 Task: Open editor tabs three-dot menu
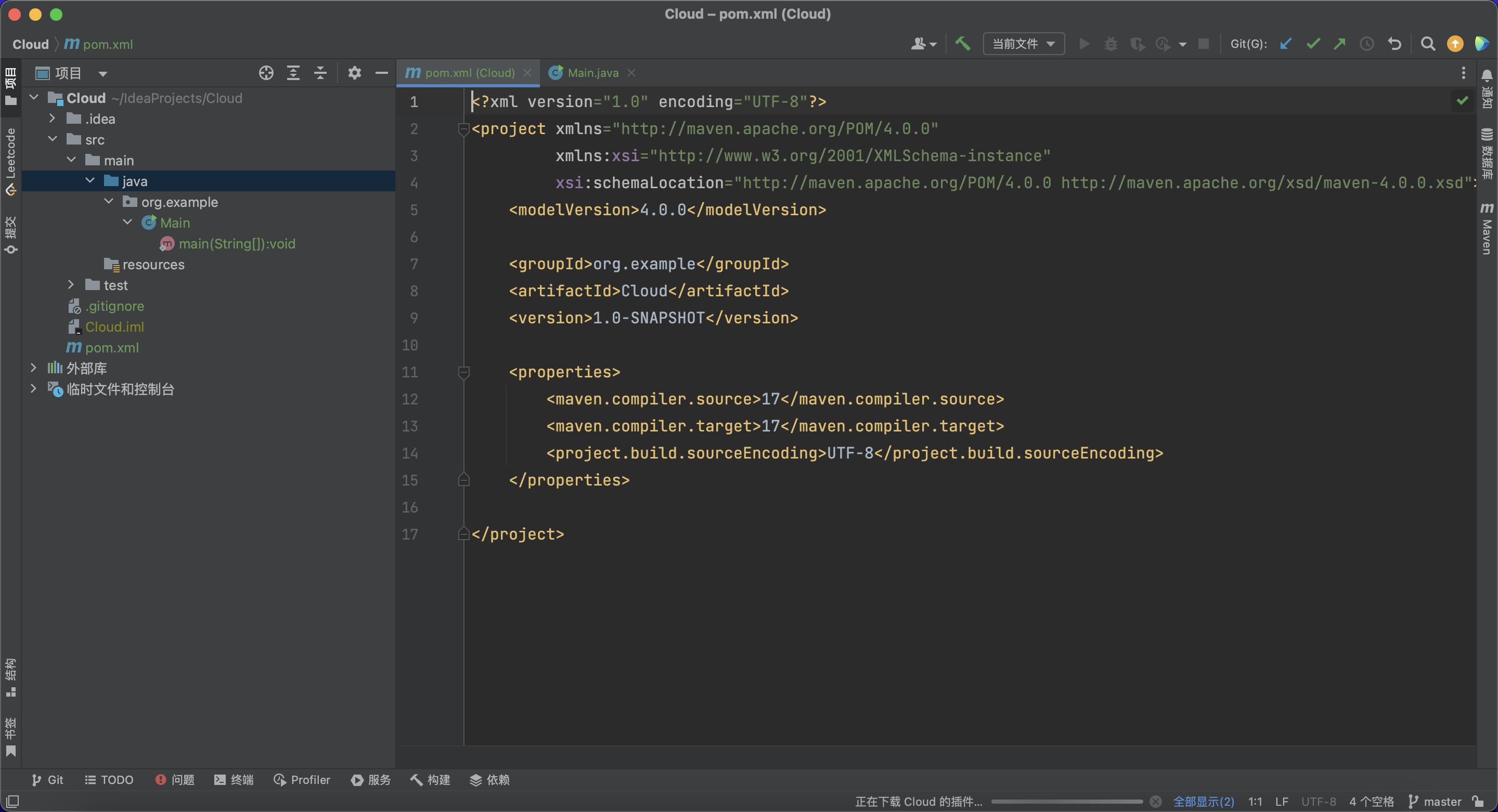coord(1463,73)
